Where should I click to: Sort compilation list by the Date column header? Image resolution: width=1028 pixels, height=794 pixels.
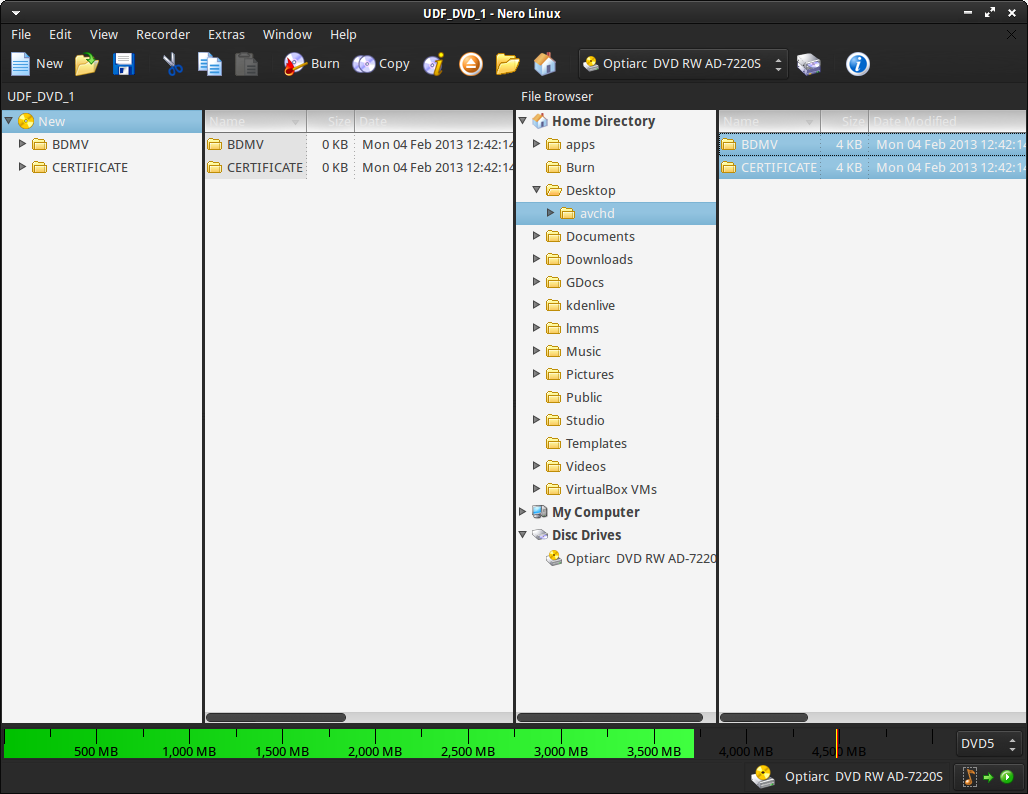[x=433, y=121]
